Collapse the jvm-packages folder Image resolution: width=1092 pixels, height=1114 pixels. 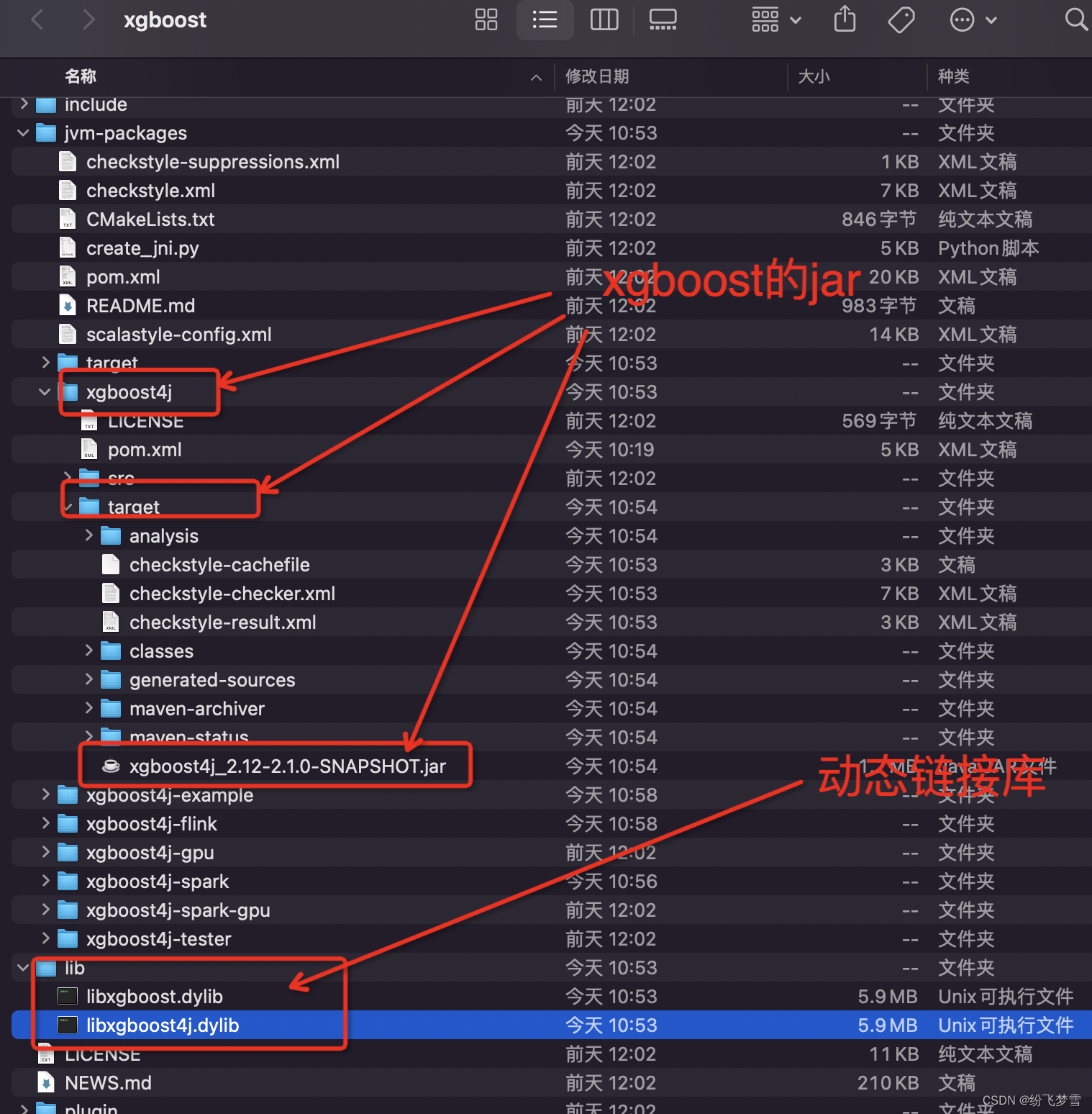pos(24,132)
